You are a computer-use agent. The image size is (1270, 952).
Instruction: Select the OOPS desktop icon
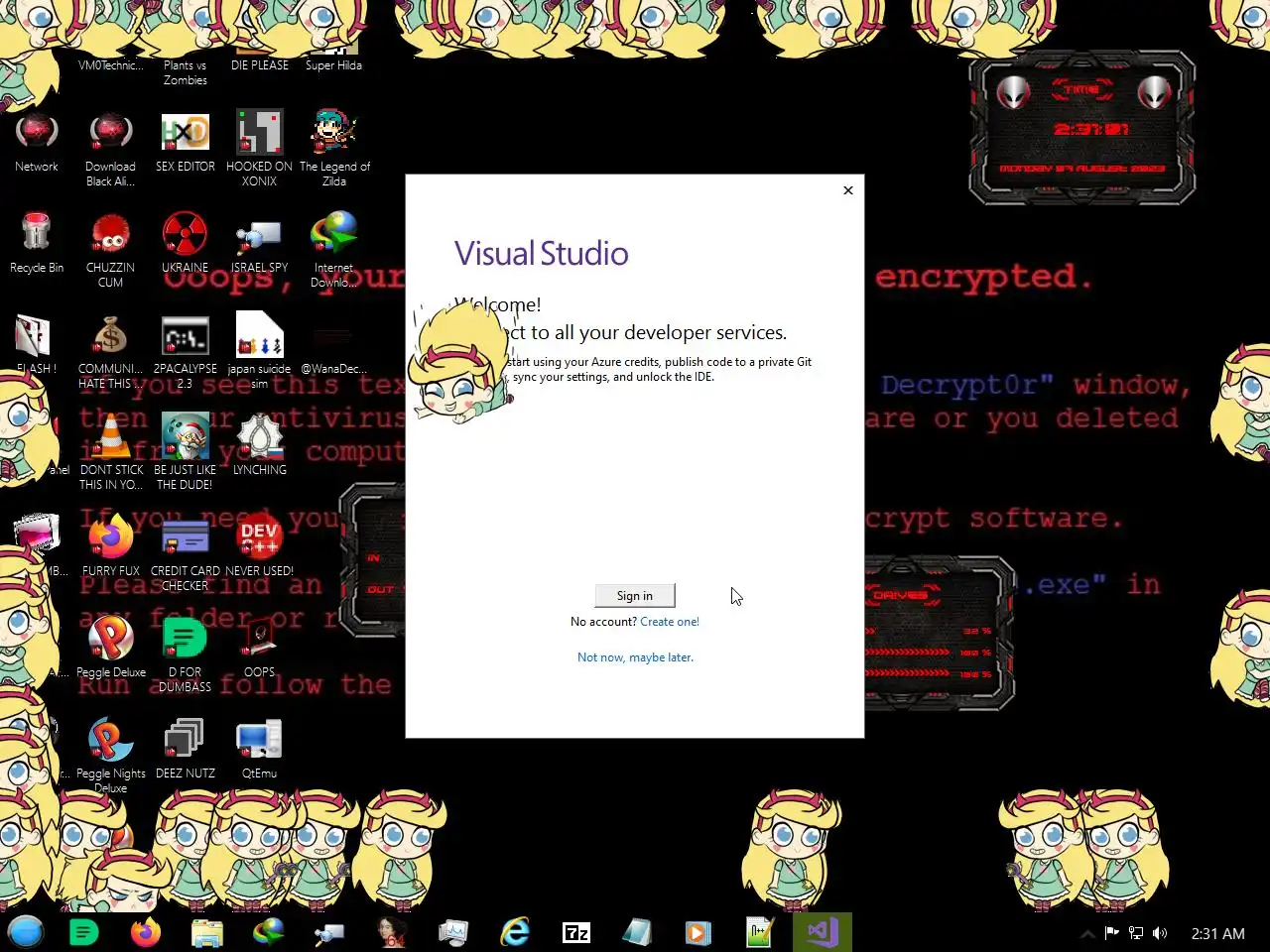259,648
